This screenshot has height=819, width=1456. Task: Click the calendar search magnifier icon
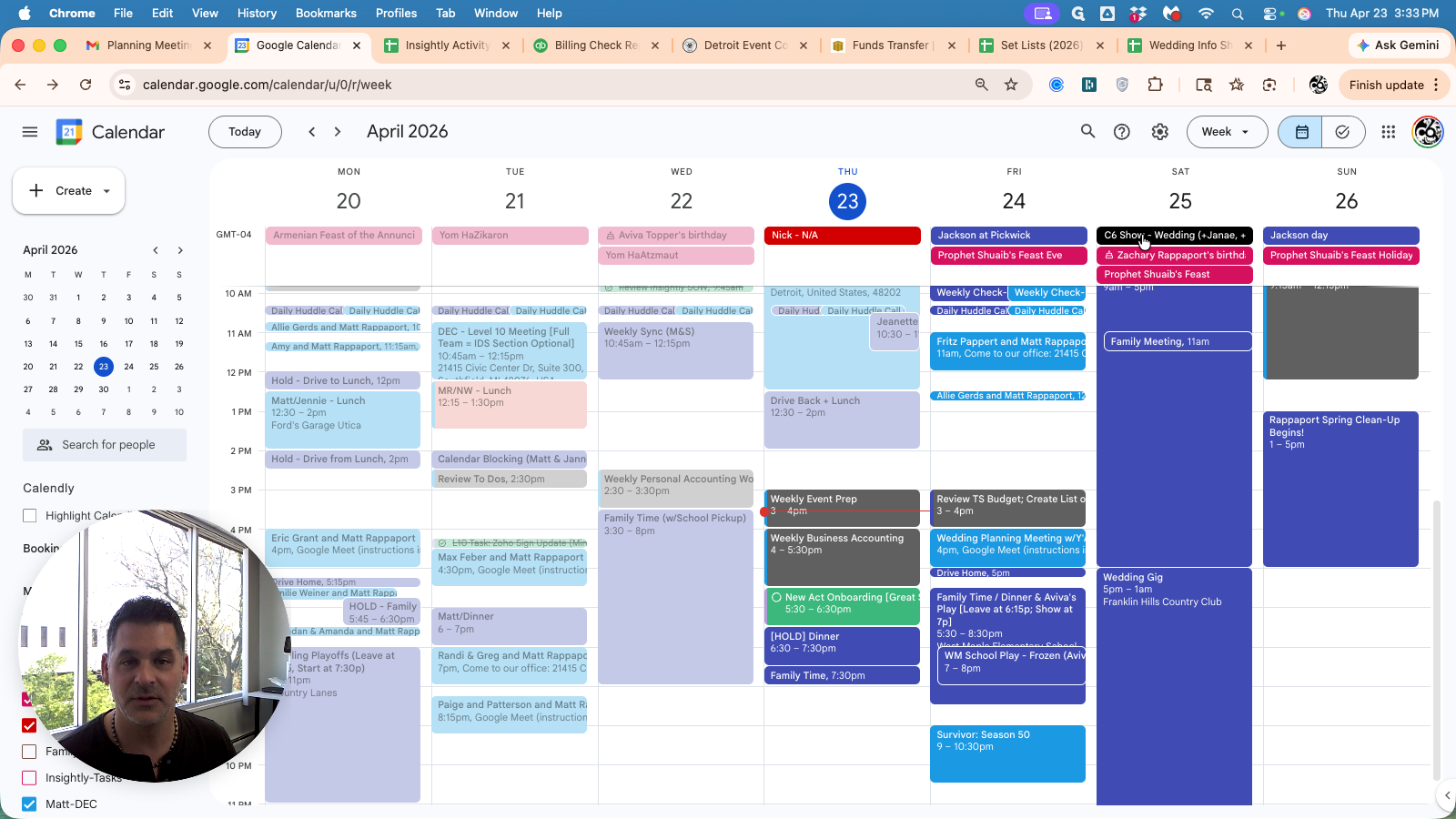1087,132
